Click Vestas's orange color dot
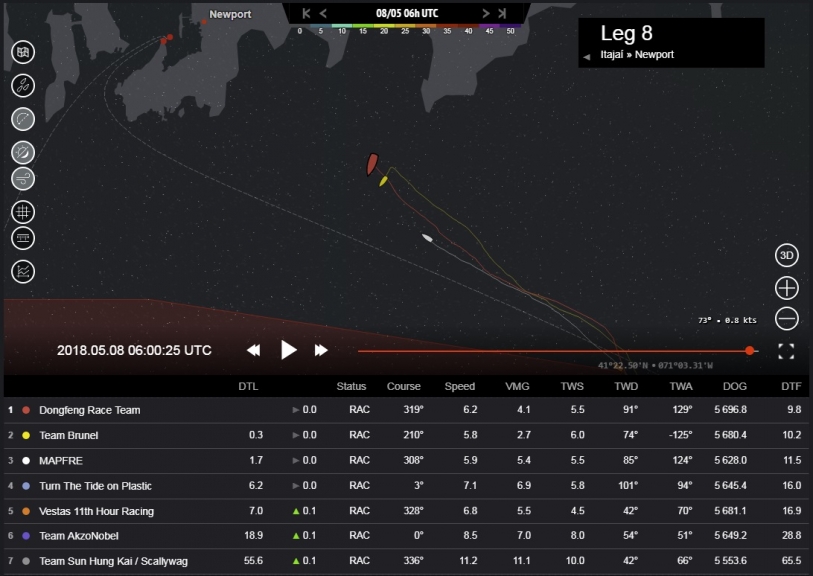 tap(26, 511)
